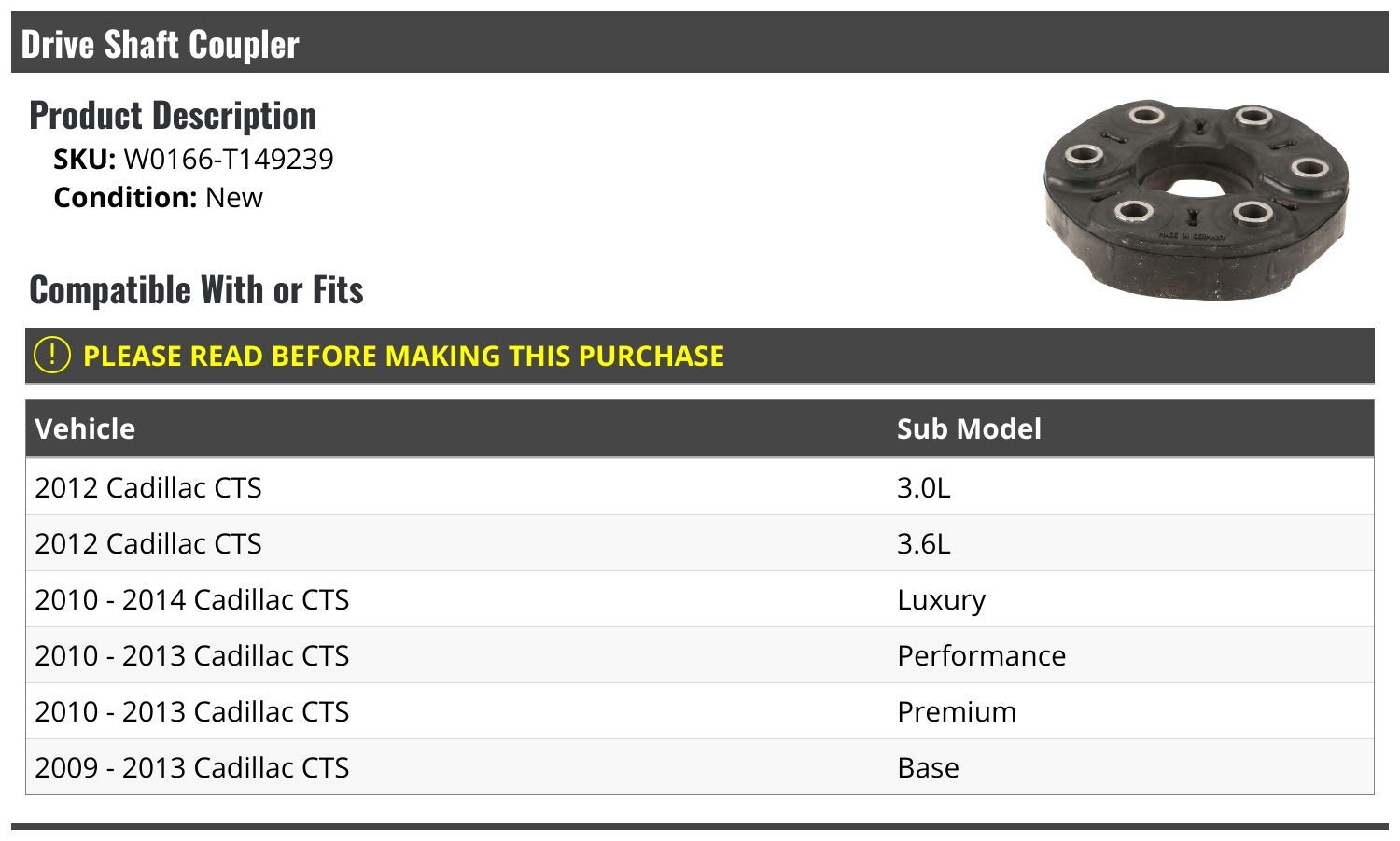Select the 2009 - 2013 Cadillac CTS row
This screenshot has width=1400, height=841.
[x=191, y=767]
